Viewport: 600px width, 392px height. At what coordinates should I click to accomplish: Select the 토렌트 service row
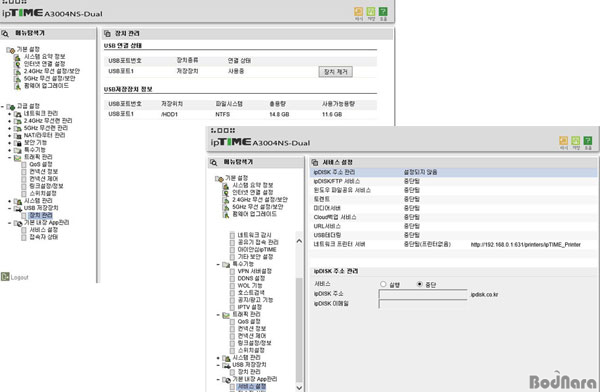[453, 199]
